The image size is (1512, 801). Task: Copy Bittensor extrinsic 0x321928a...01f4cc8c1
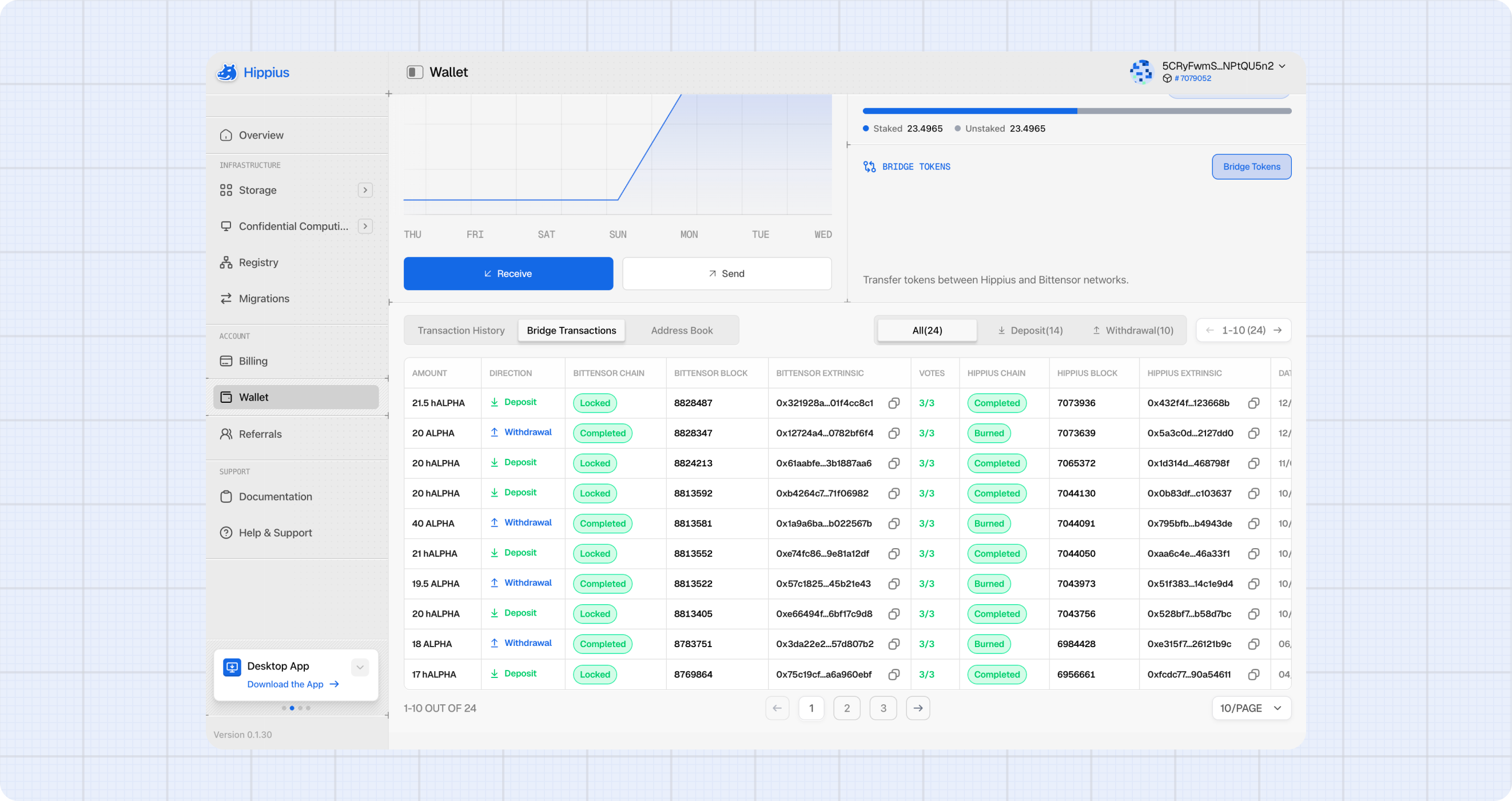pyautogui.click(x=894, y=403)
